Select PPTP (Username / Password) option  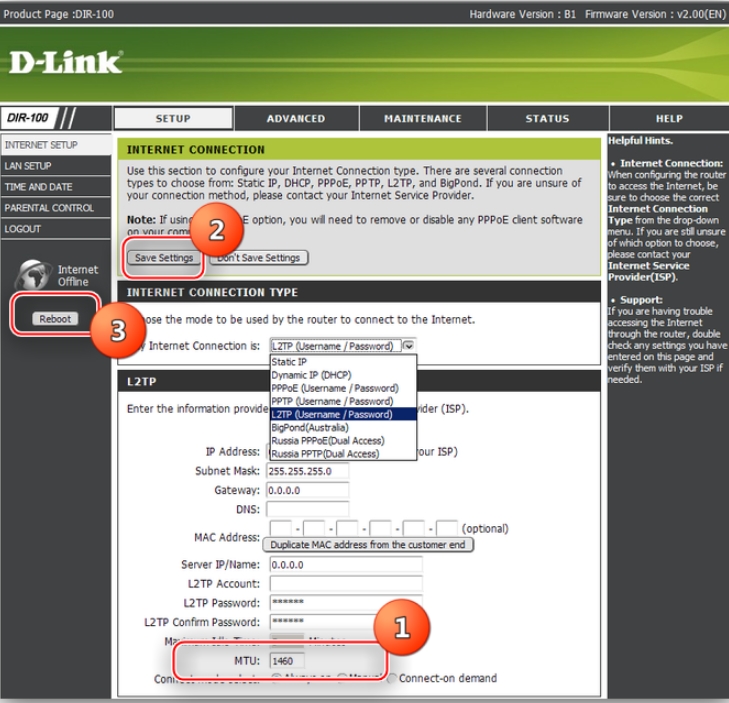(343, 401)
